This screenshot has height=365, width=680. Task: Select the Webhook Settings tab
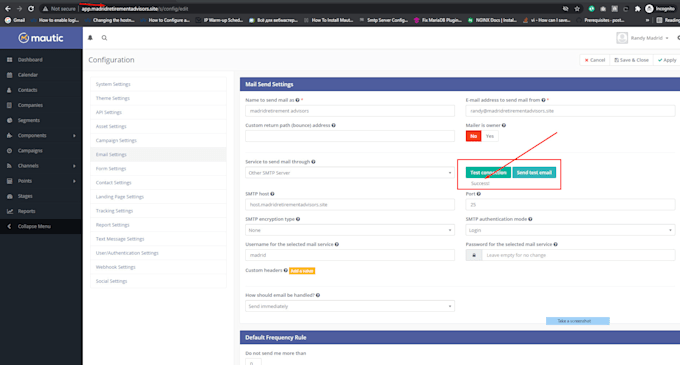coord(158,267)
